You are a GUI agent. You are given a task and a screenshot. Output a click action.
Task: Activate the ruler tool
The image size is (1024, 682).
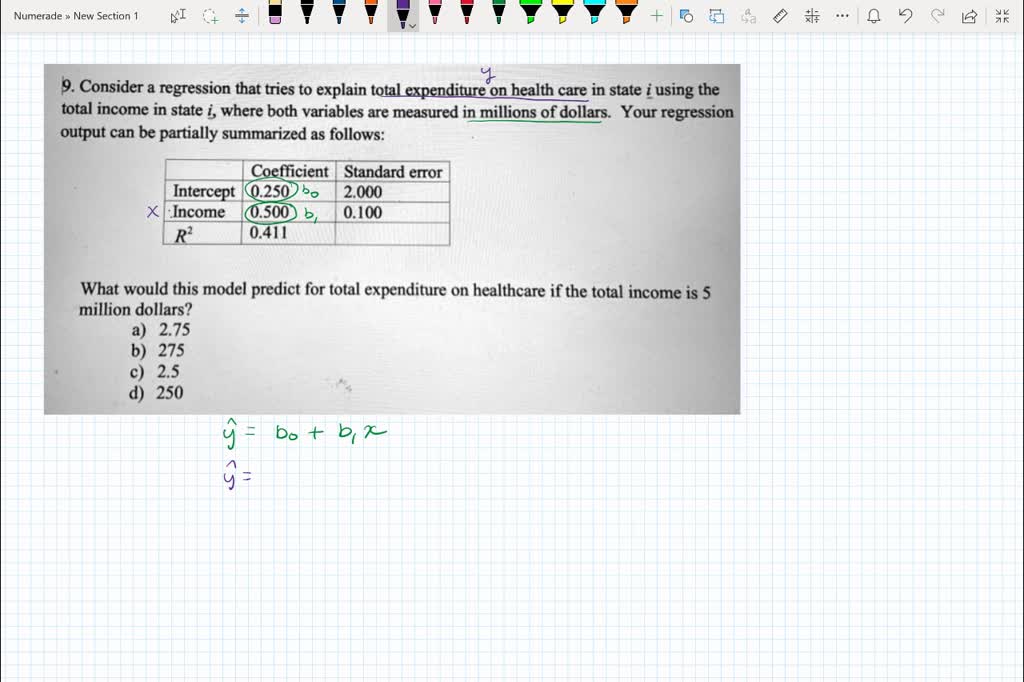tap(780, 15)
